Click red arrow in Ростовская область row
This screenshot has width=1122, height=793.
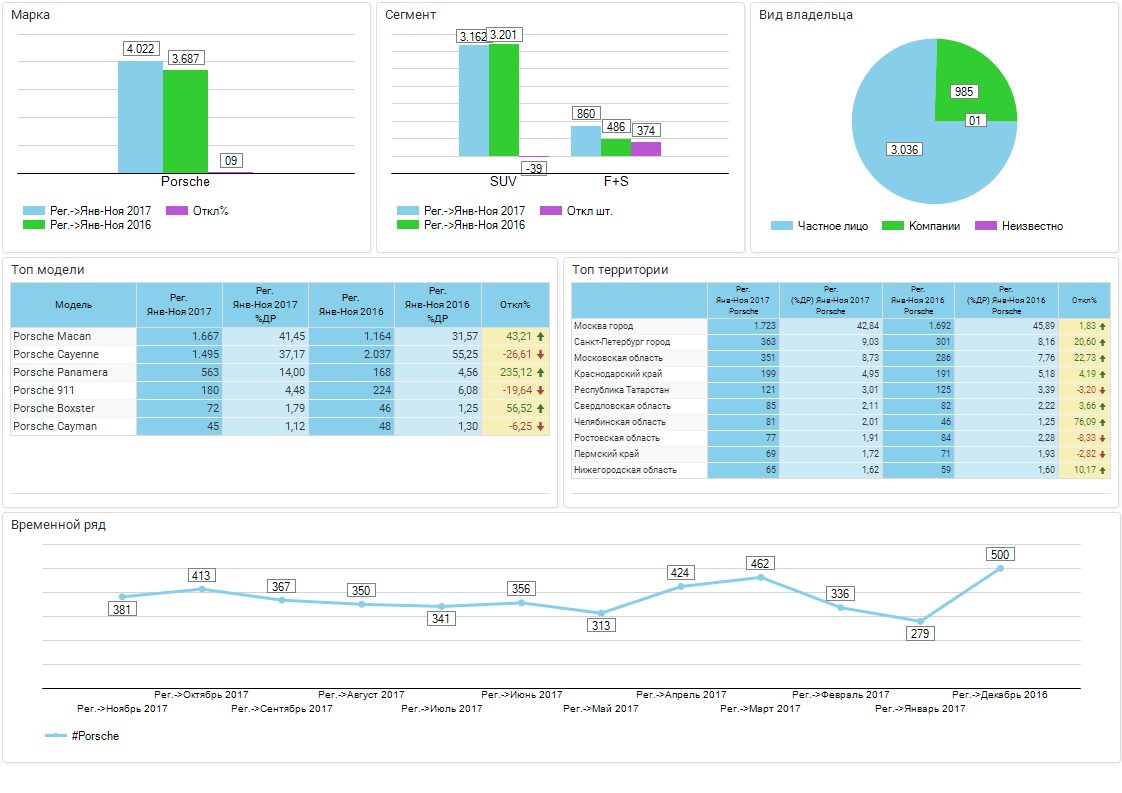pyautogui.click(x=1103, y=438)
